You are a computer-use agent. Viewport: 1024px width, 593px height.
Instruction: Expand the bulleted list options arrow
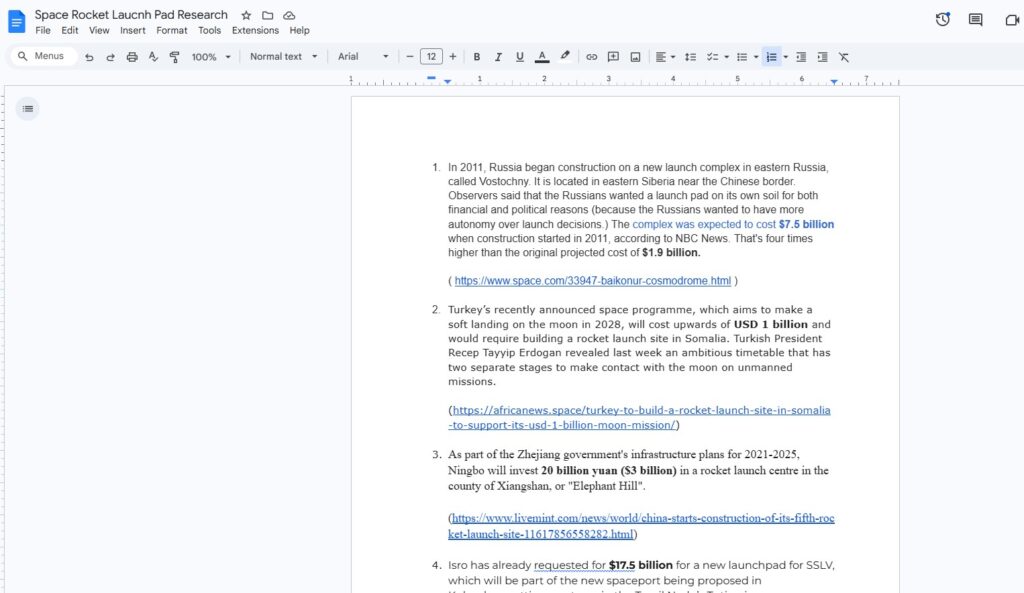(x=756, y=57)
